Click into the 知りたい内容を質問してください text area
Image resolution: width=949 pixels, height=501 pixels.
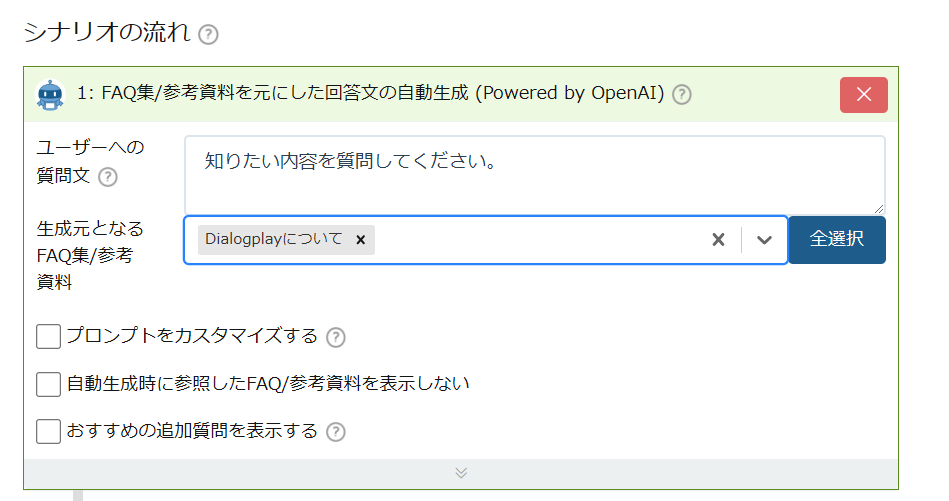(x=535, y=175)
